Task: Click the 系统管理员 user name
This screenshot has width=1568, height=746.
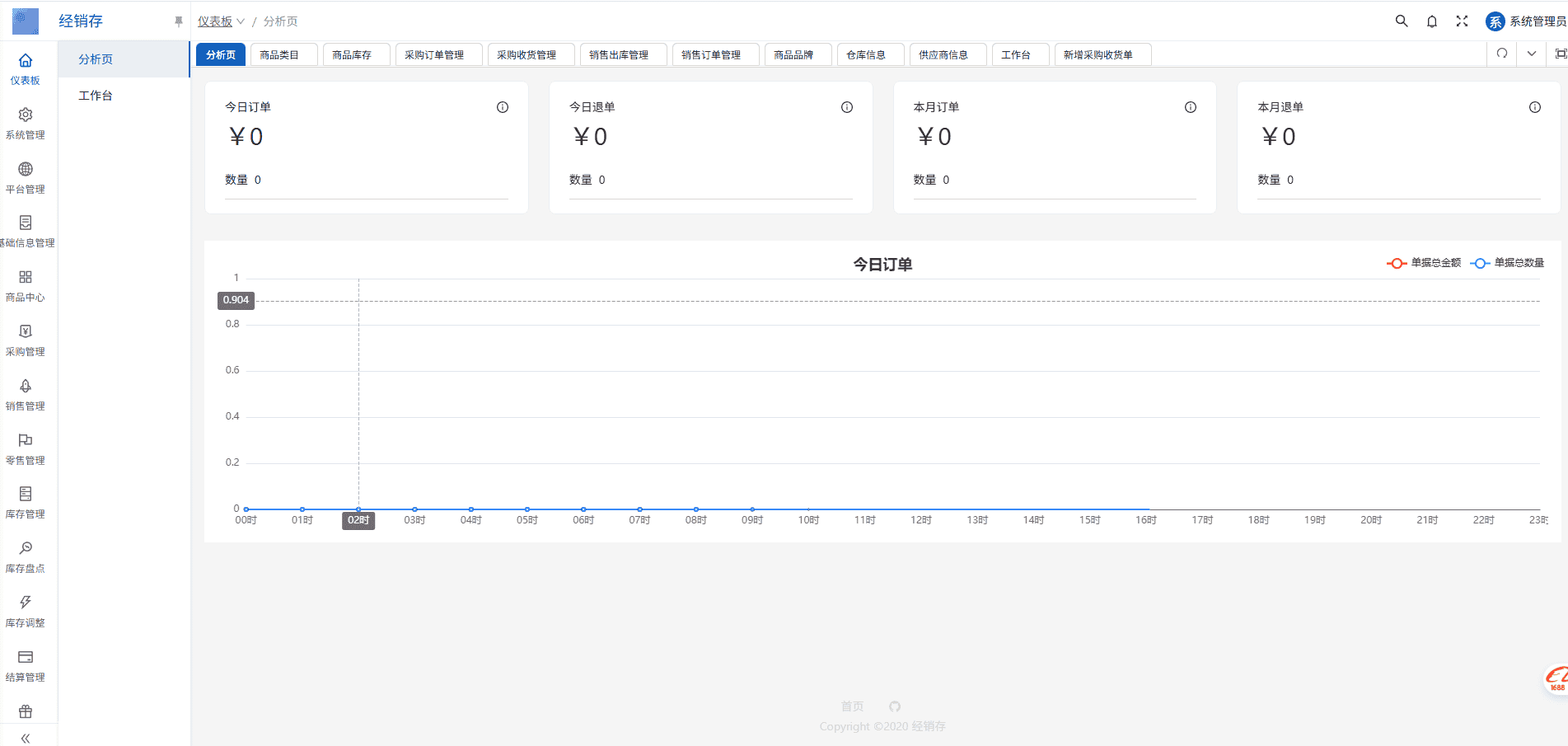Action: 1538,21
